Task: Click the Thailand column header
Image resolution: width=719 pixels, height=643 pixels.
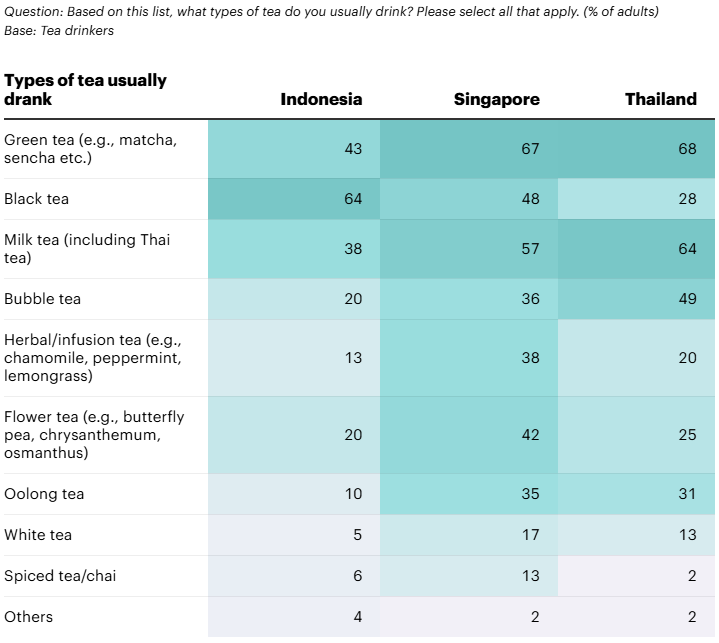Action: click(660, 99)
